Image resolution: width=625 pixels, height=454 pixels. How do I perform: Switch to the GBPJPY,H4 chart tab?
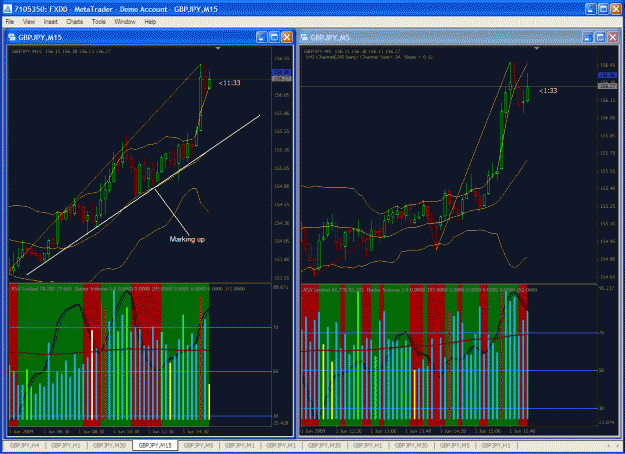pos(24,445)
